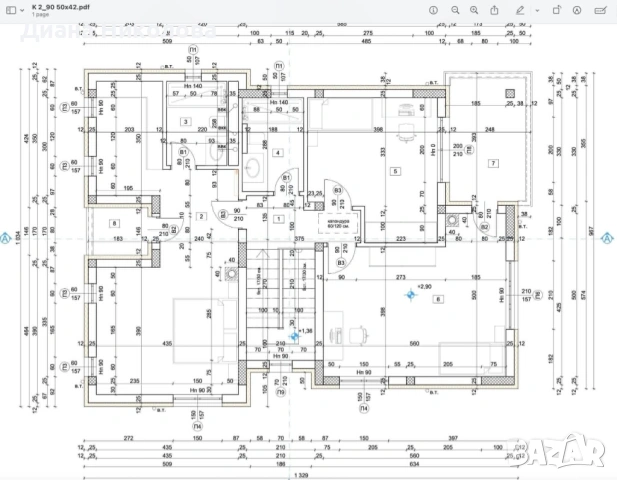Select the room number 3 label

coord(186,122)
